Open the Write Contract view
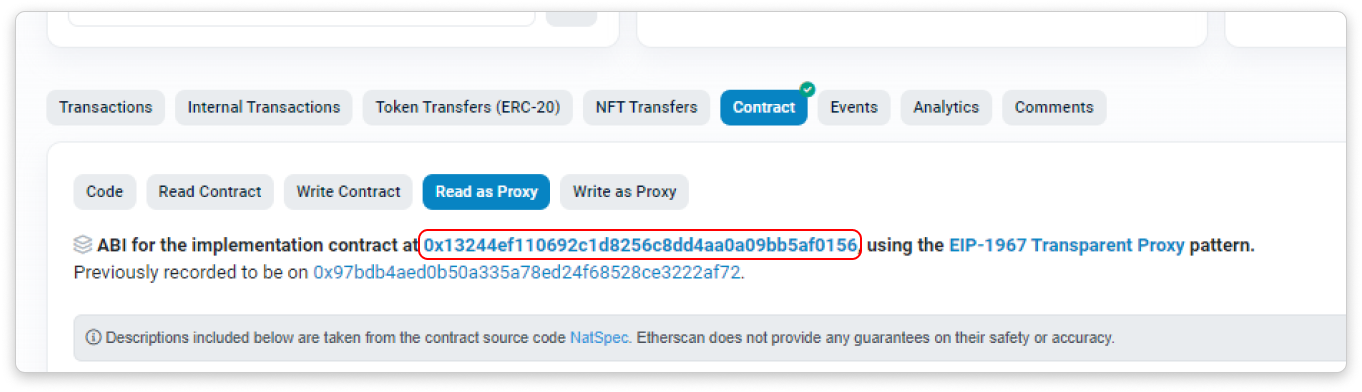The height and width of the screenshot is (392, 1362). pyautogui.click(x=348, y=192)
